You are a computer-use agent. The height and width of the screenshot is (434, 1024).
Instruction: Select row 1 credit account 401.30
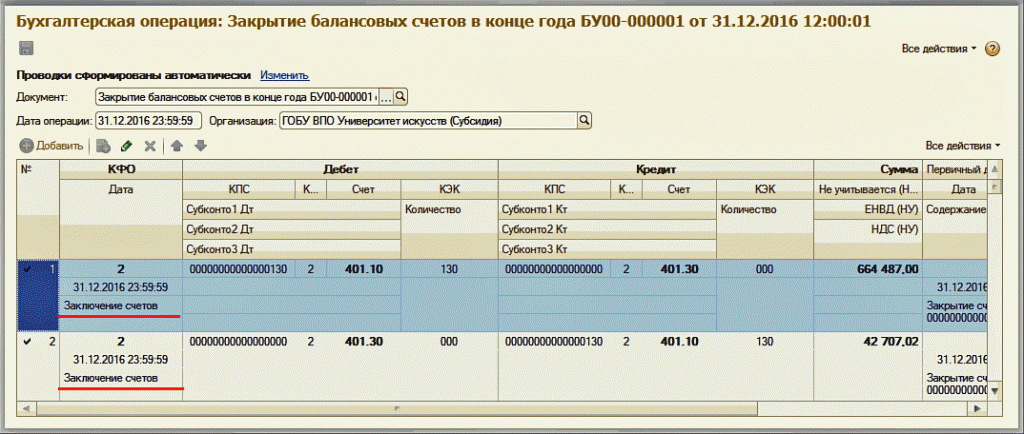pos(679,269)
